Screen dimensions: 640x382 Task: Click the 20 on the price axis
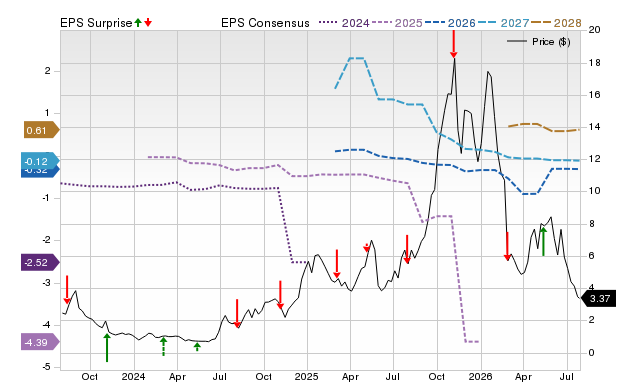click(595, 30)
